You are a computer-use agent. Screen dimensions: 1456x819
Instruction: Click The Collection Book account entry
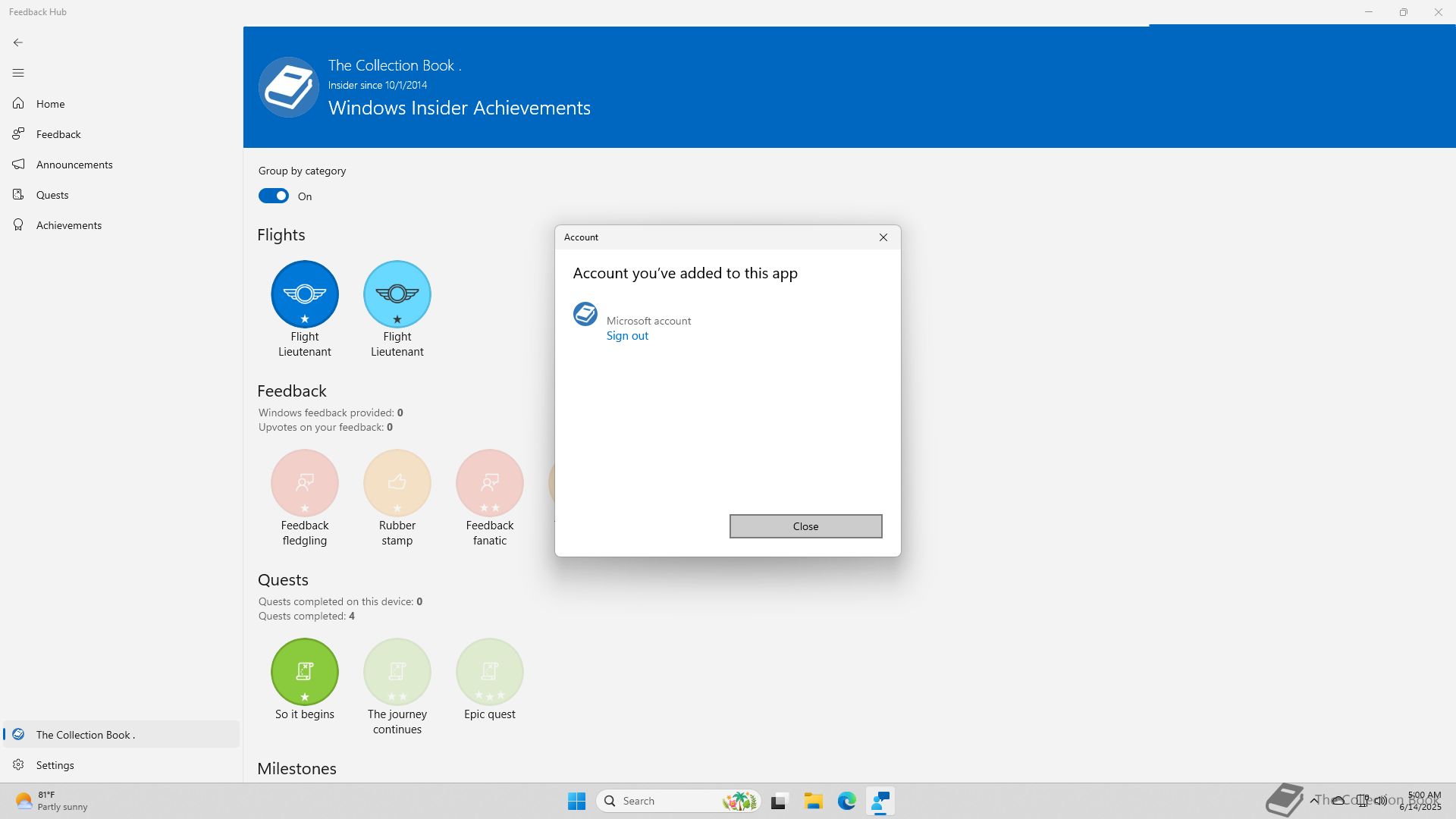click(x=85, y=735)
